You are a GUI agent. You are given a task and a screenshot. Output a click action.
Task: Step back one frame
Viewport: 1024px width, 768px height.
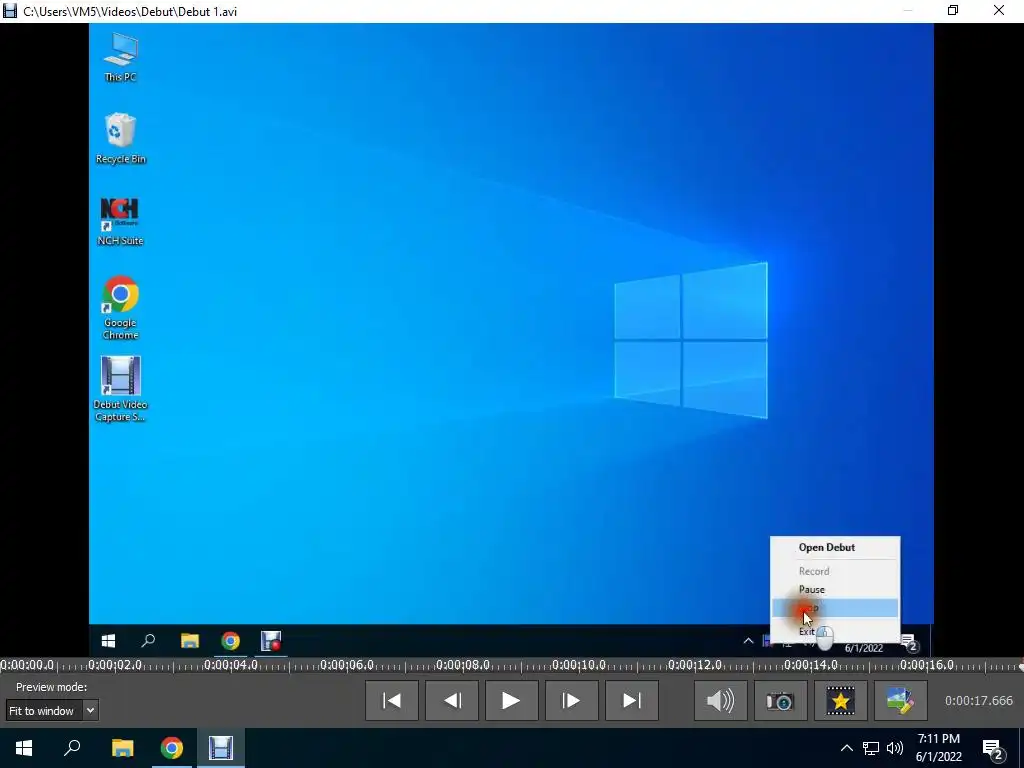coord(452,701)
